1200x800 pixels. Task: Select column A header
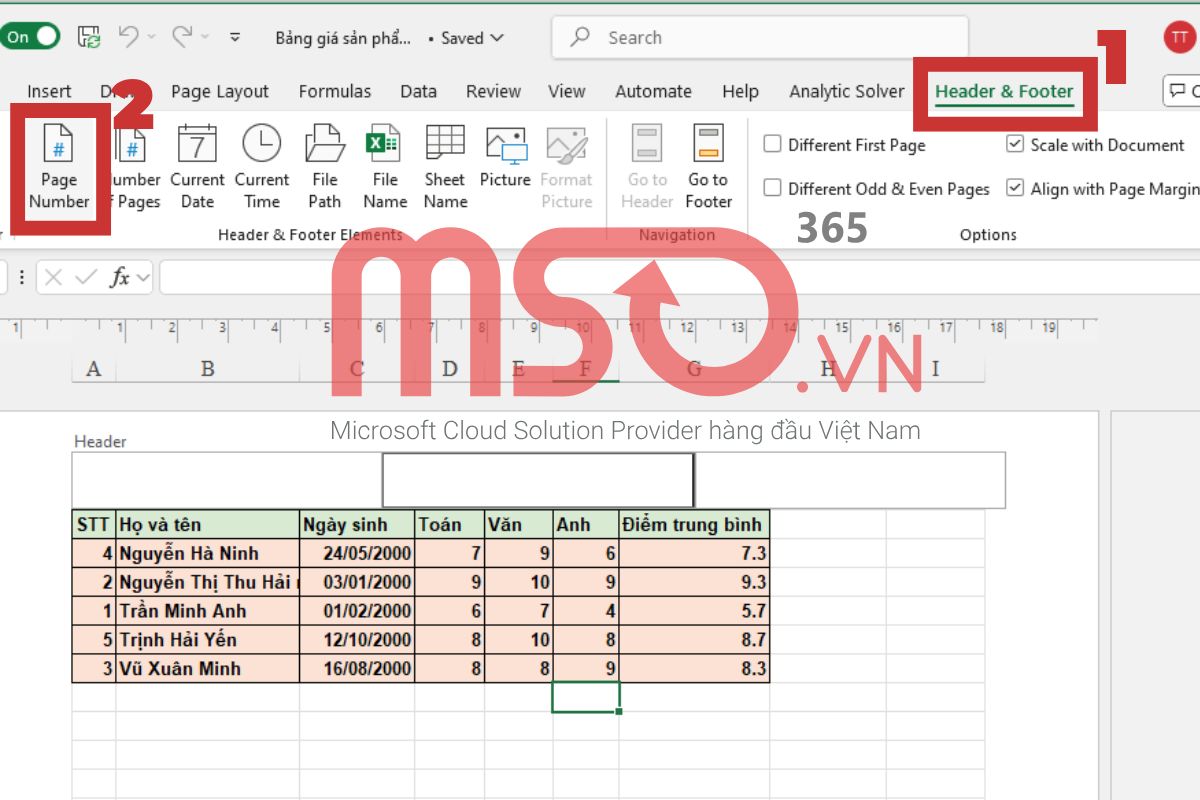click(x=94, y=369)
